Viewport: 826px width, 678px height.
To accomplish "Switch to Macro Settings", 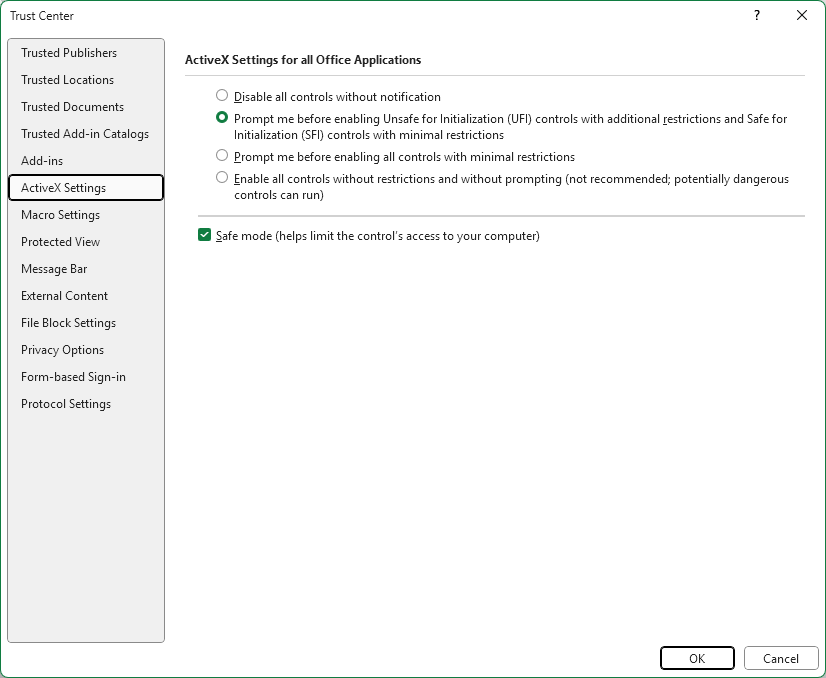I will pos(60,214).
